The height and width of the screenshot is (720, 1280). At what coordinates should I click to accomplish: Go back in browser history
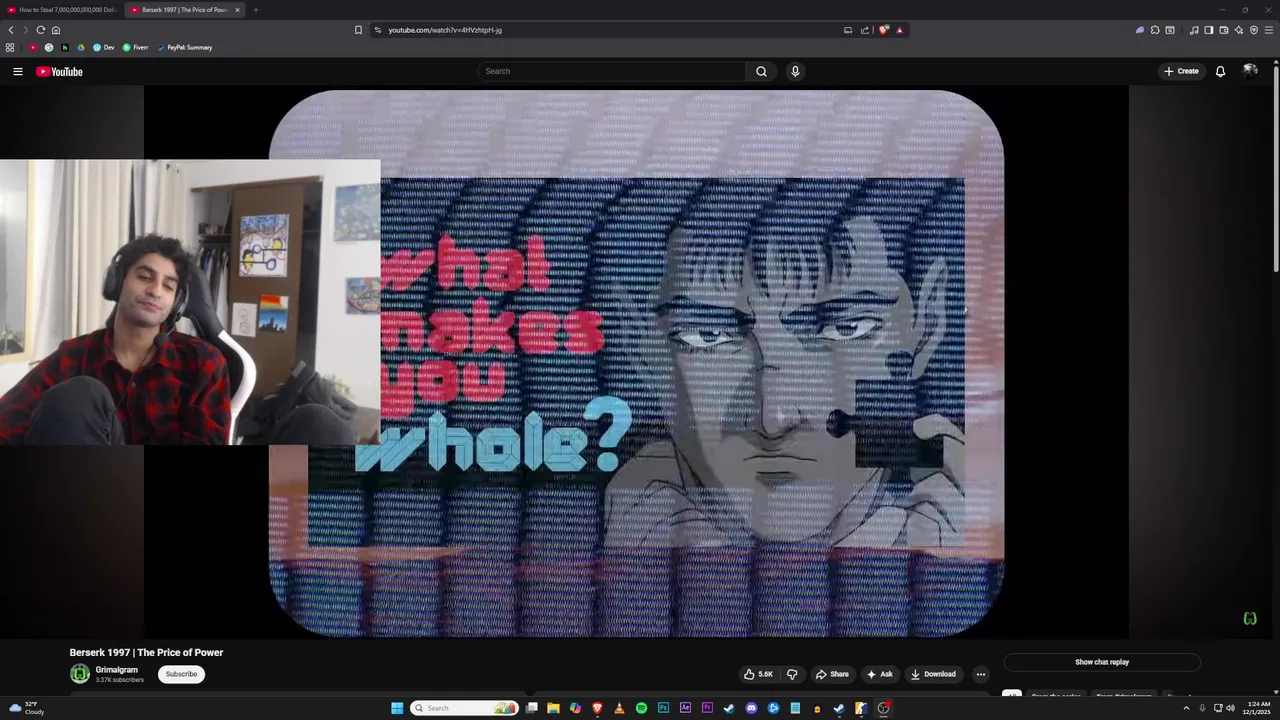[x=11, y=30]
